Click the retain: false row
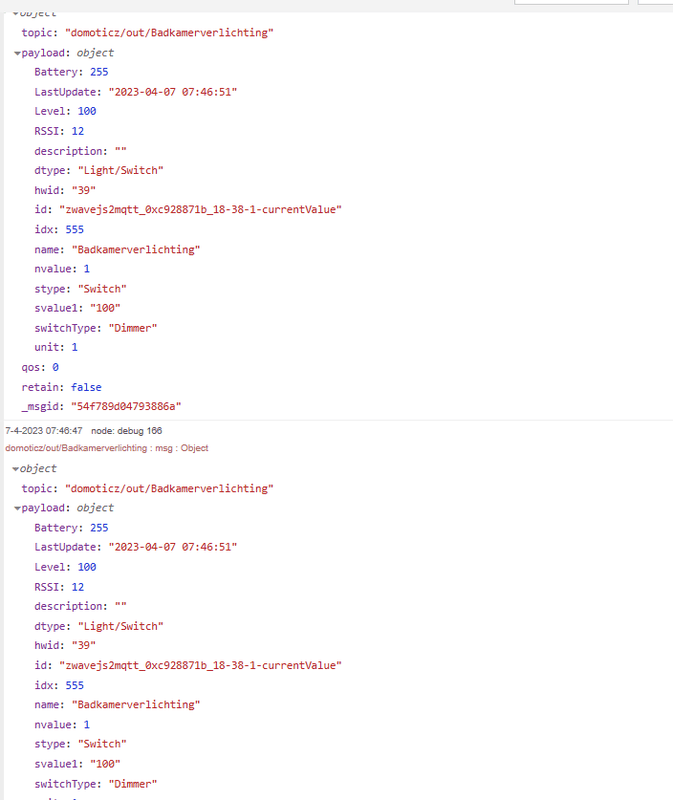The width and height of the screenshot is (673, 800). tap(61, 387)
